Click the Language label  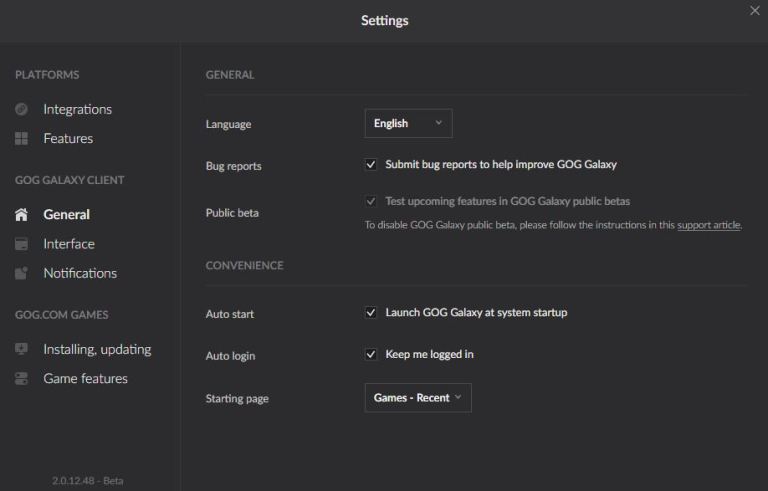click(x=228, y=124)
